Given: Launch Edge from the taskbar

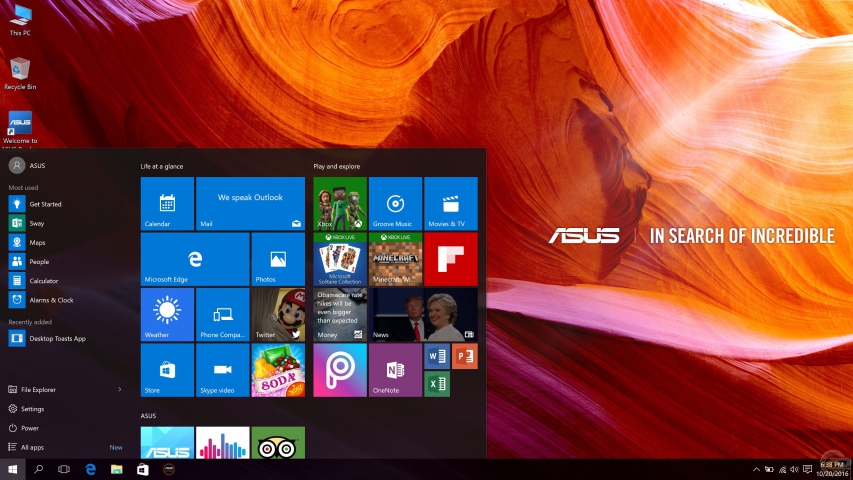Looking at the screenshot, I should [90, 469].
